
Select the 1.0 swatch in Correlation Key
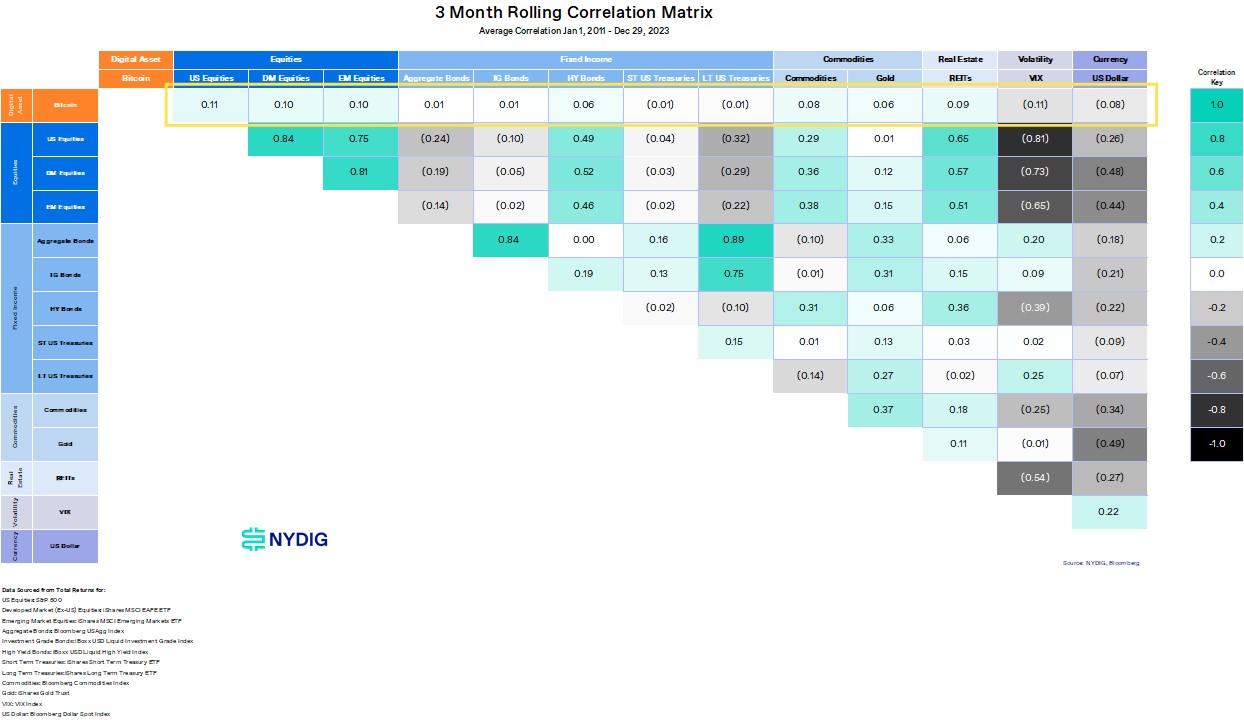(1216, 105)
